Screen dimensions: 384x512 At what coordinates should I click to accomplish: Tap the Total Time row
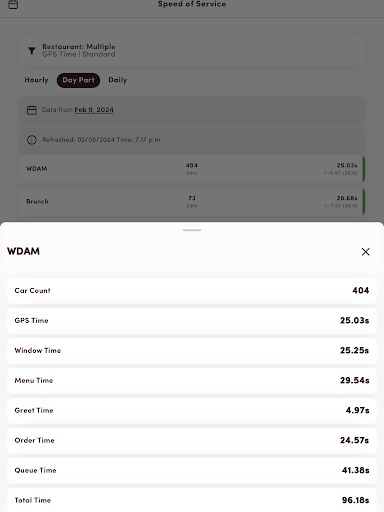pos(192,500)
